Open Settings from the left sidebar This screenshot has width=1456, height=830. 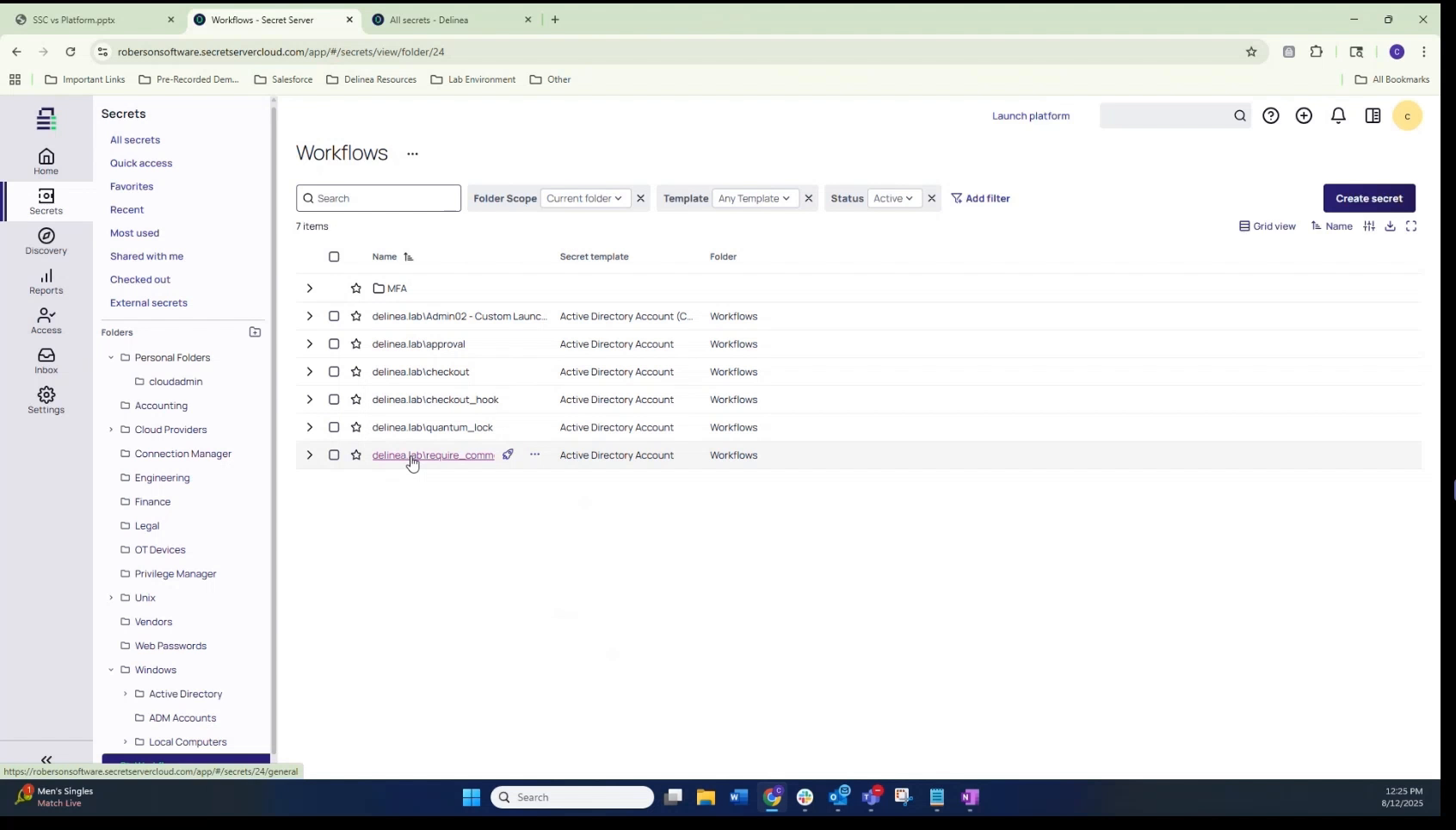(46, 399)
